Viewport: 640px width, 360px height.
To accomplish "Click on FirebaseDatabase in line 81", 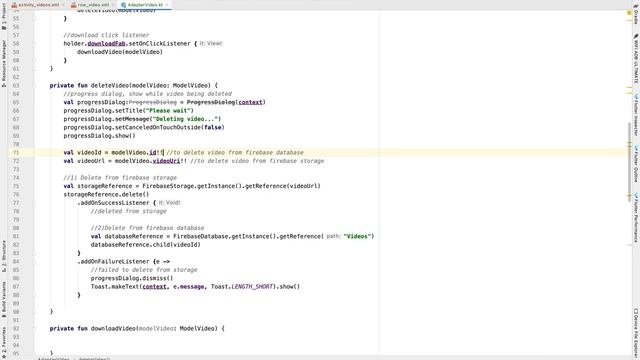I will coord(200,236).
